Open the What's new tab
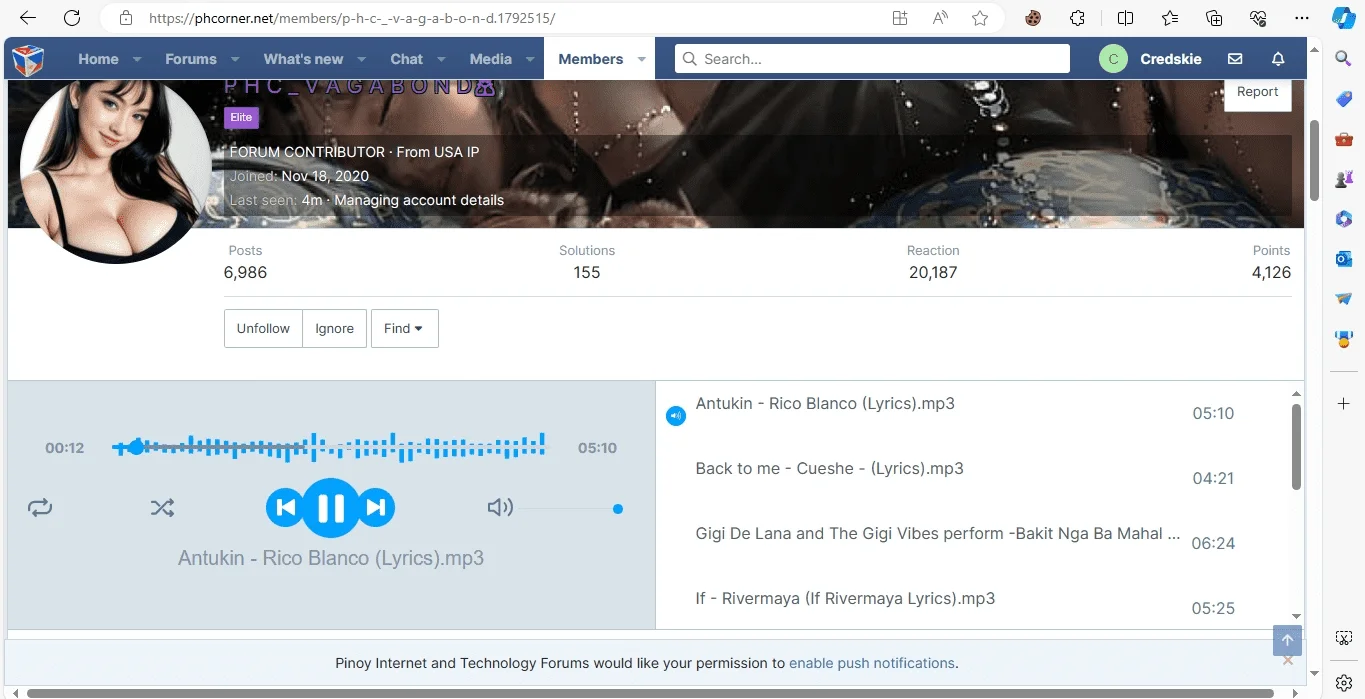The image size is (1365, 699). point(303,59)
